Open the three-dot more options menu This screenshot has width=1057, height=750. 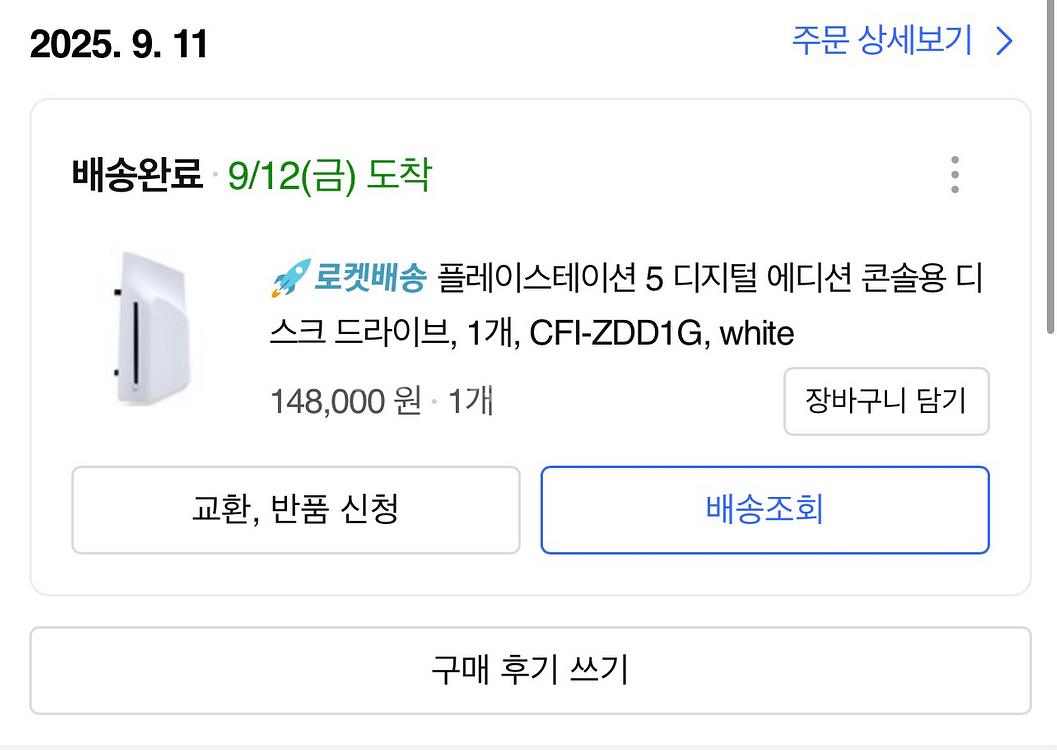[x=955, y=175]
